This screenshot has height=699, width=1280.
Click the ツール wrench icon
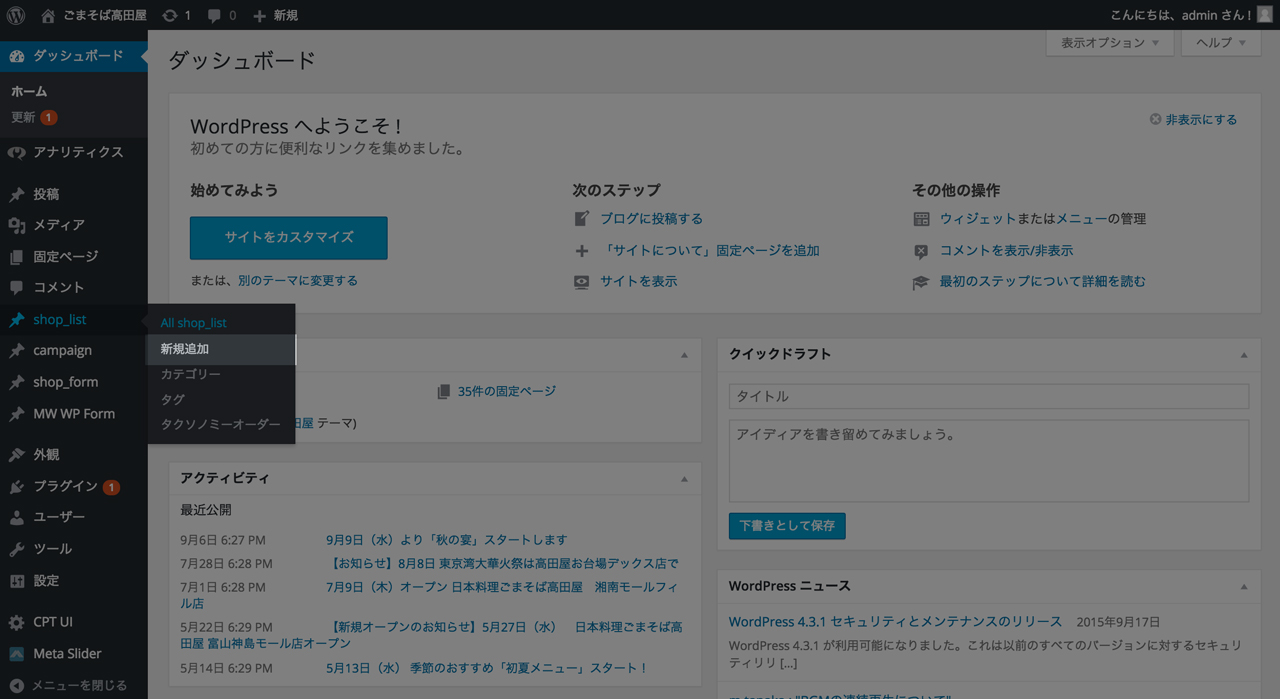point(16,549)
